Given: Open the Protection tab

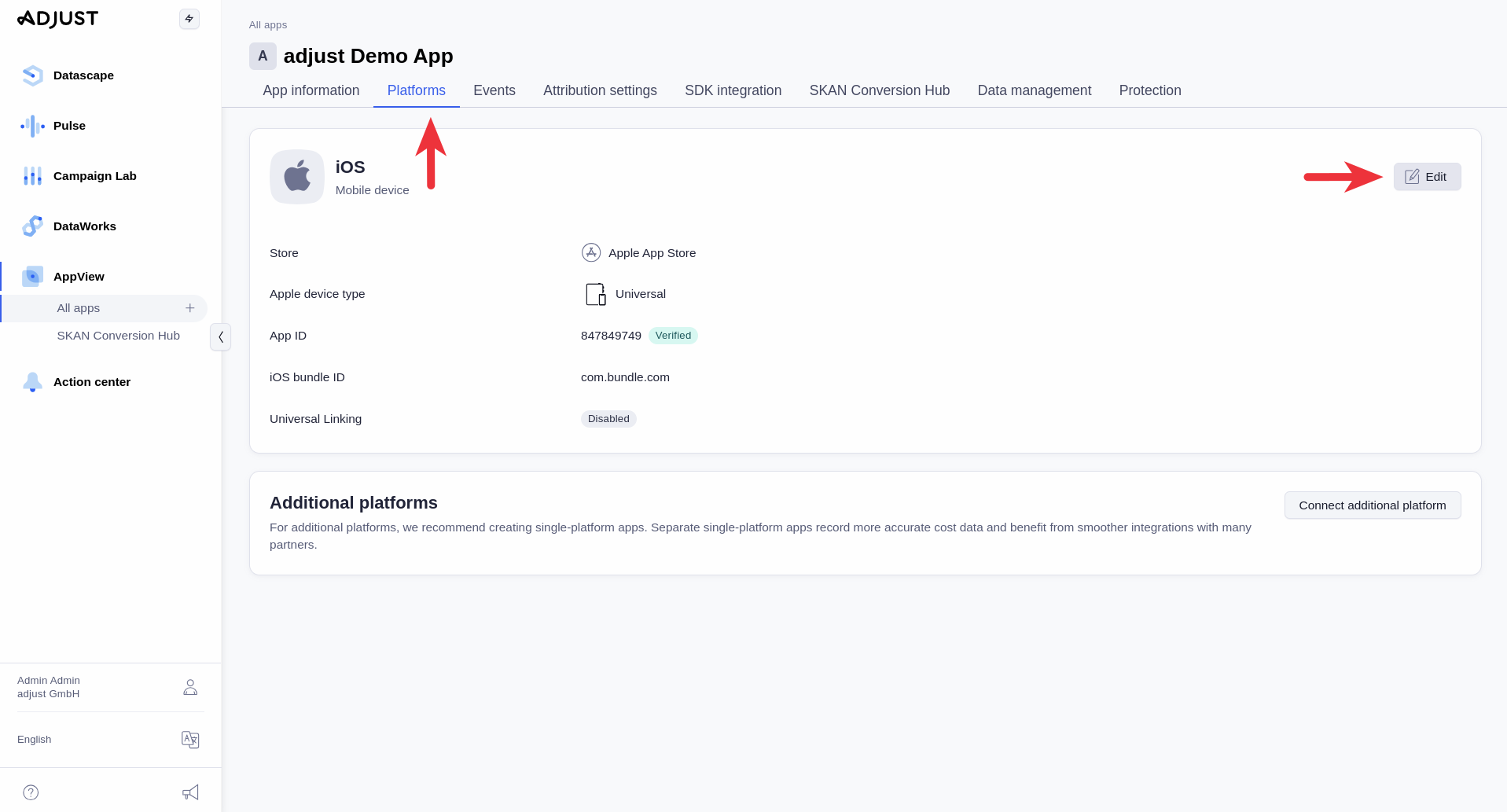Looking at the screenshot, I should (x=1150, y=90).
